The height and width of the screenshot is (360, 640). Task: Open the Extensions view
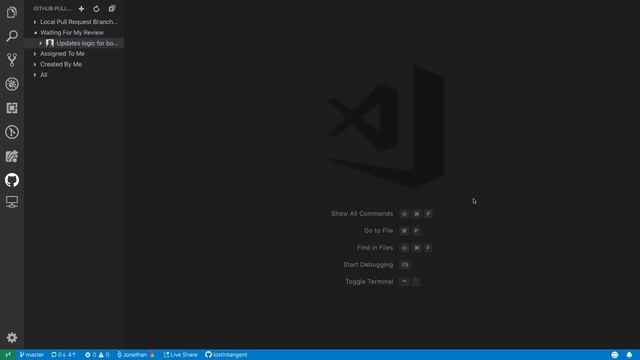pos(12,108)
